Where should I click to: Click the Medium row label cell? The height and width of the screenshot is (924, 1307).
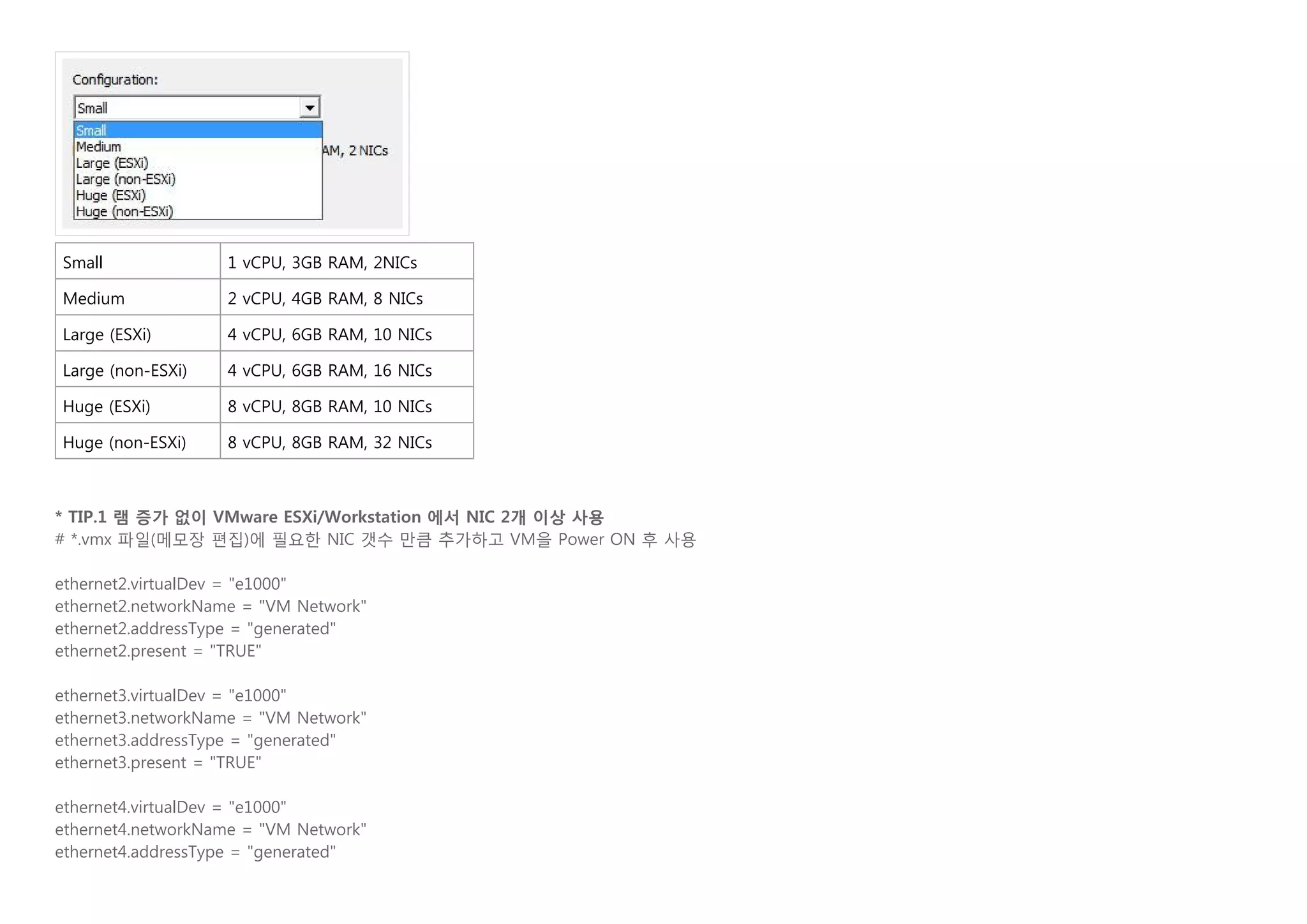[137, 299]
